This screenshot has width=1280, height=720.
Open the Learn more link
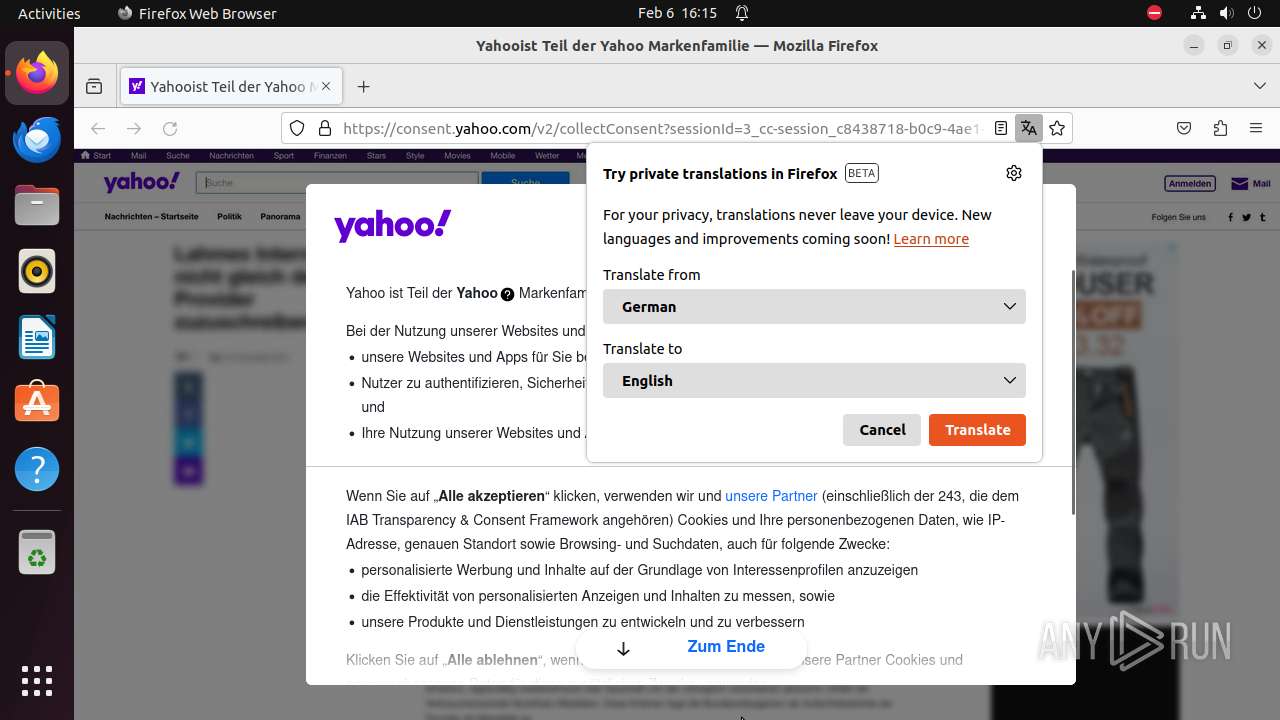coord(931,239)
